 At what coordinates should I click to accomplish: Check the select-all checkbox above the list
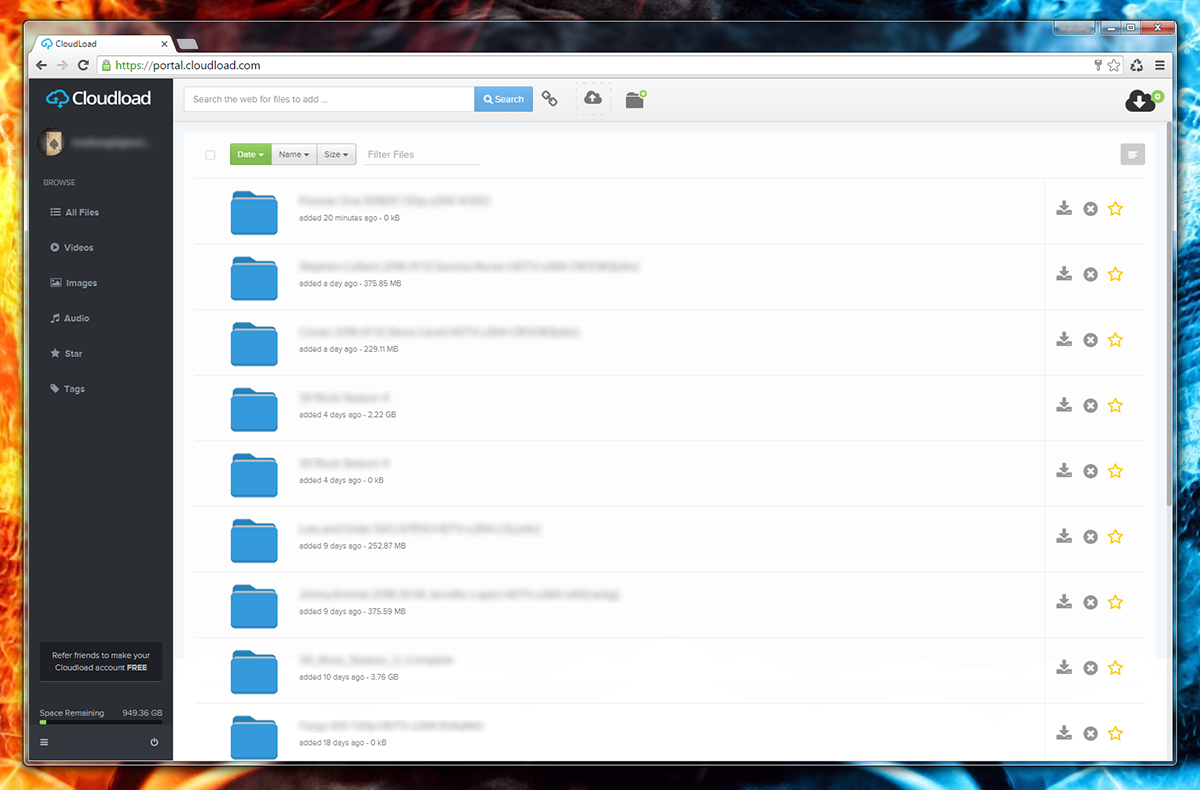211,155
